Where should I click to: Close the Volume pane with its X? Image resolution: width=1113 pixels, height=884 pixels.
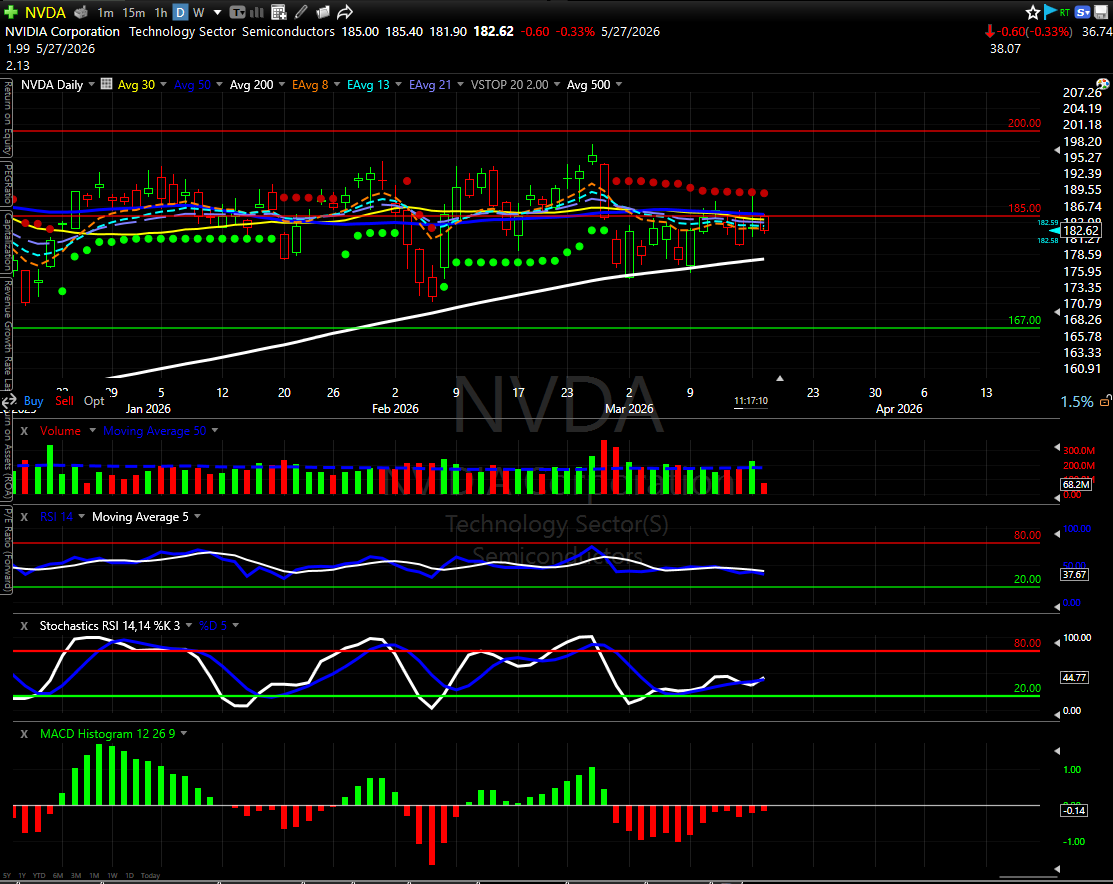(x=24, y=431)
